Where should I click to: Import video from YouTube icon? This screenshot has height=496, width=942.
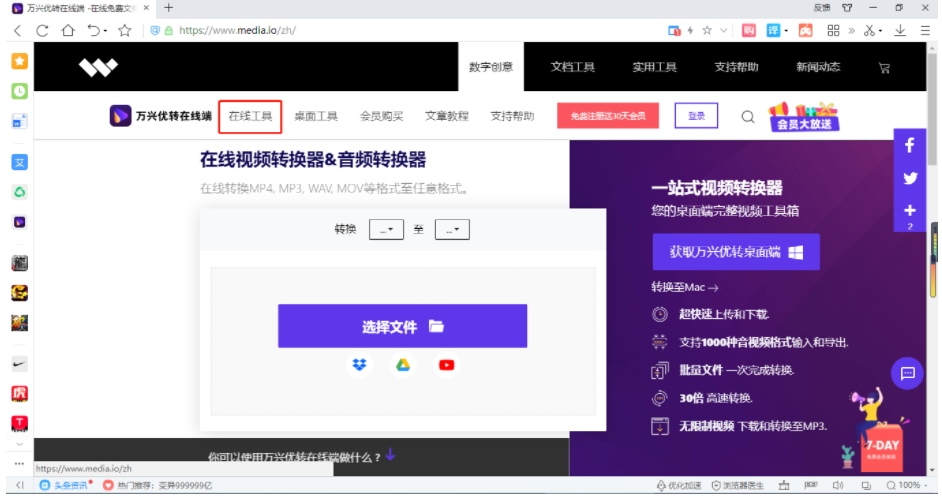click(x=446, y=365)
